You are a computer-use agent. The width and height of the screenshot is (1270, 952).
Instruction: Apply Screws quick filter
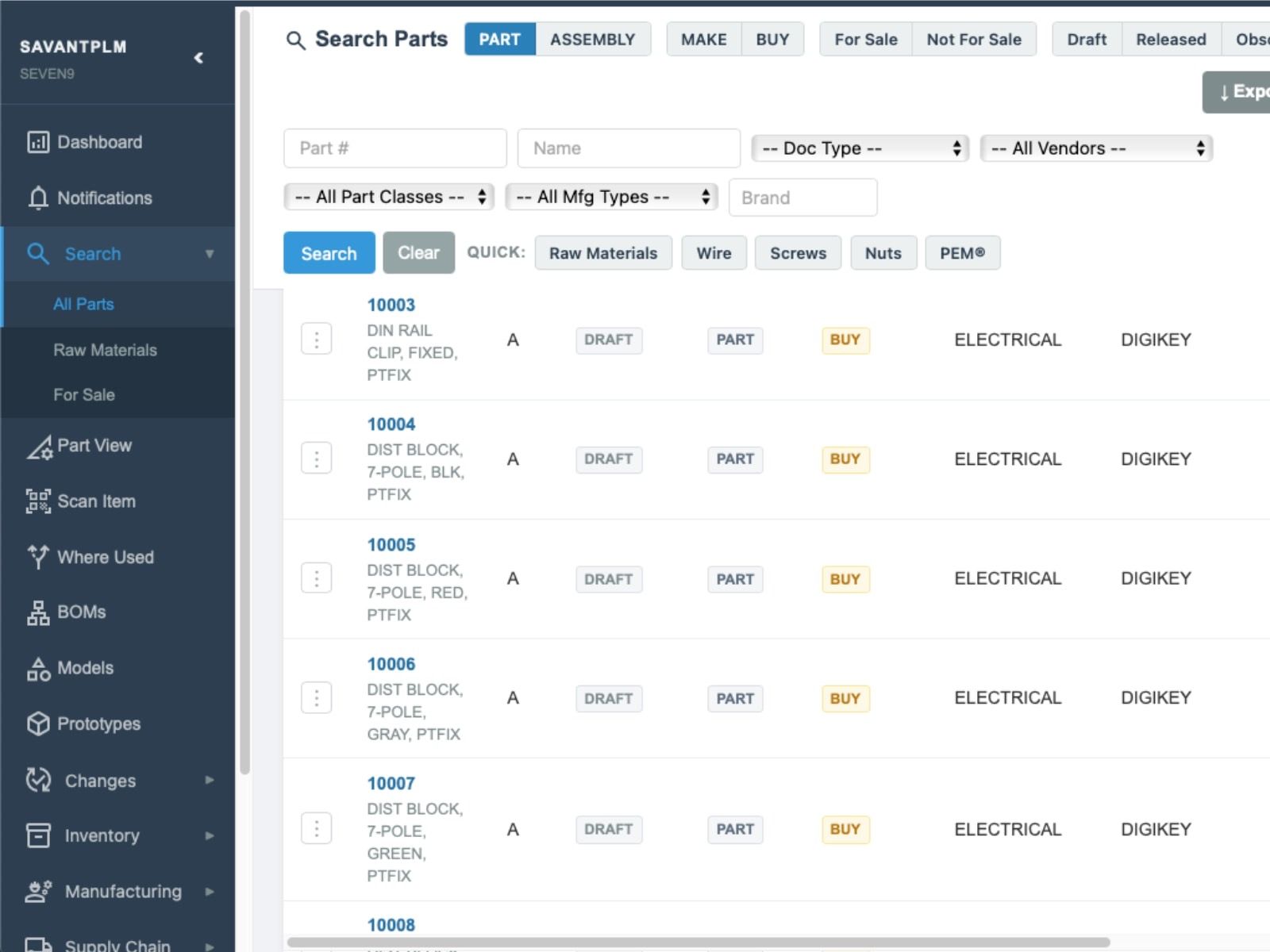798,253
